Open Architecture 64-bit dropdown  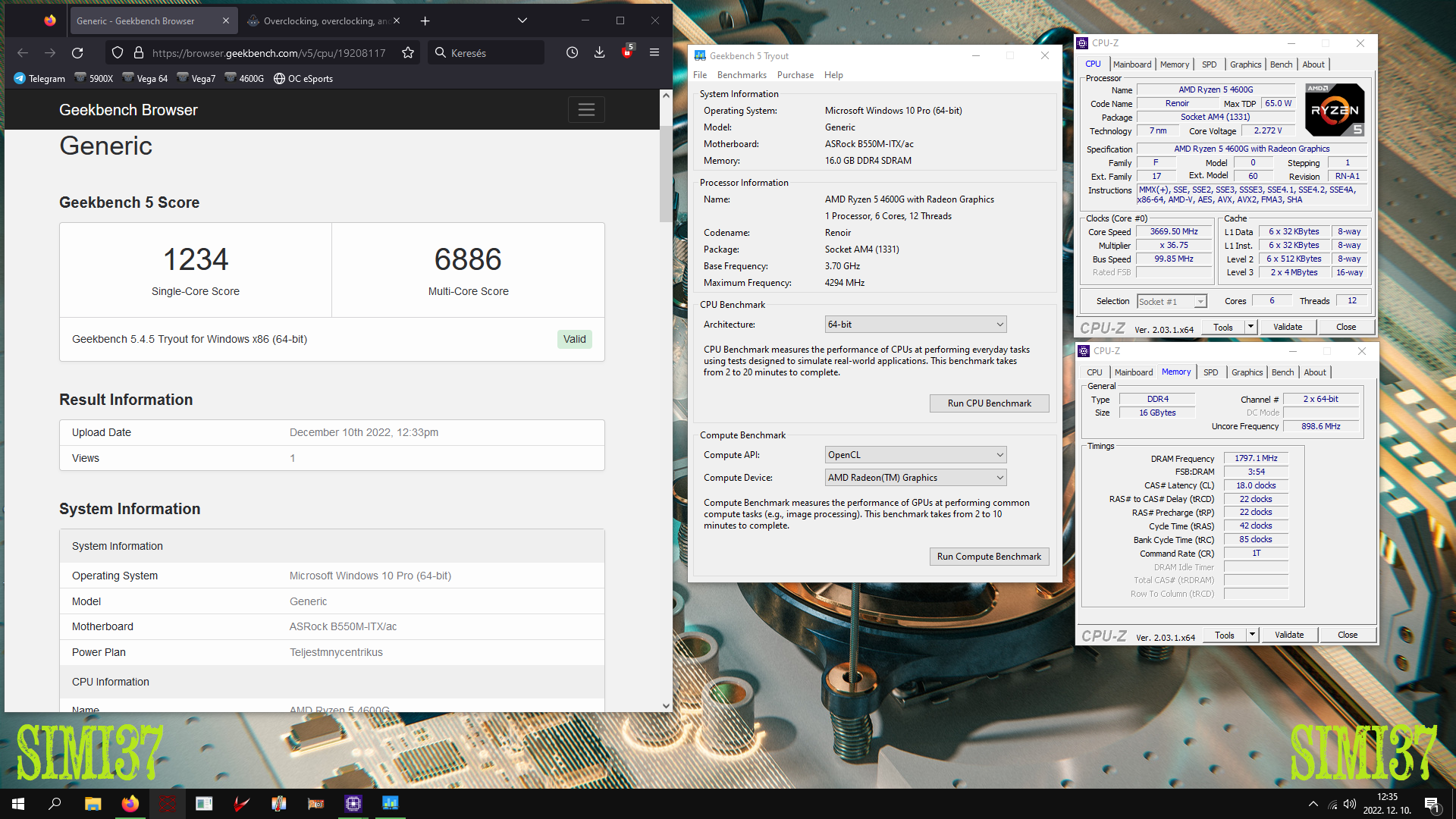[x=915, y=325]
